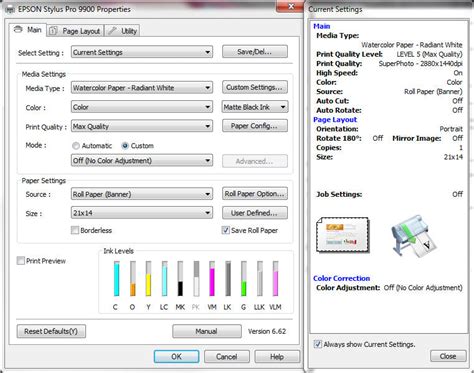Image resolution: width=474 pixels, height=373 pixels.
Task: Open Paper Config... dialog
Action: click(x=255, y=126)
